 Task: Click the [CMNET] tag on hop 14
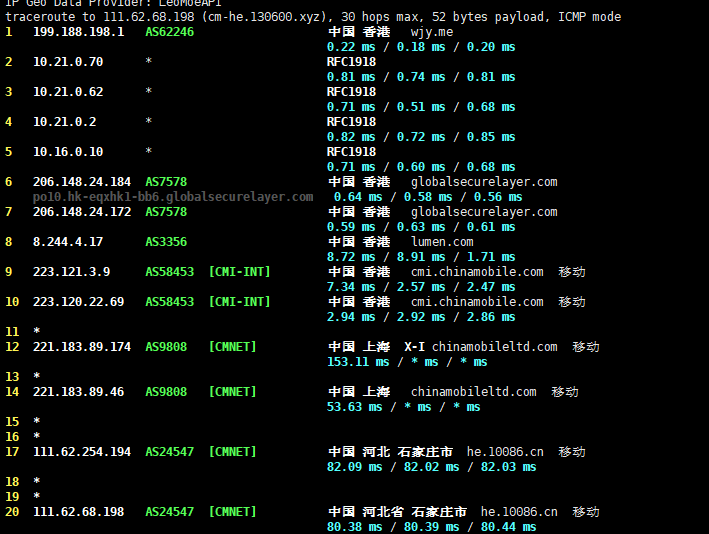[x=232, y=392]
